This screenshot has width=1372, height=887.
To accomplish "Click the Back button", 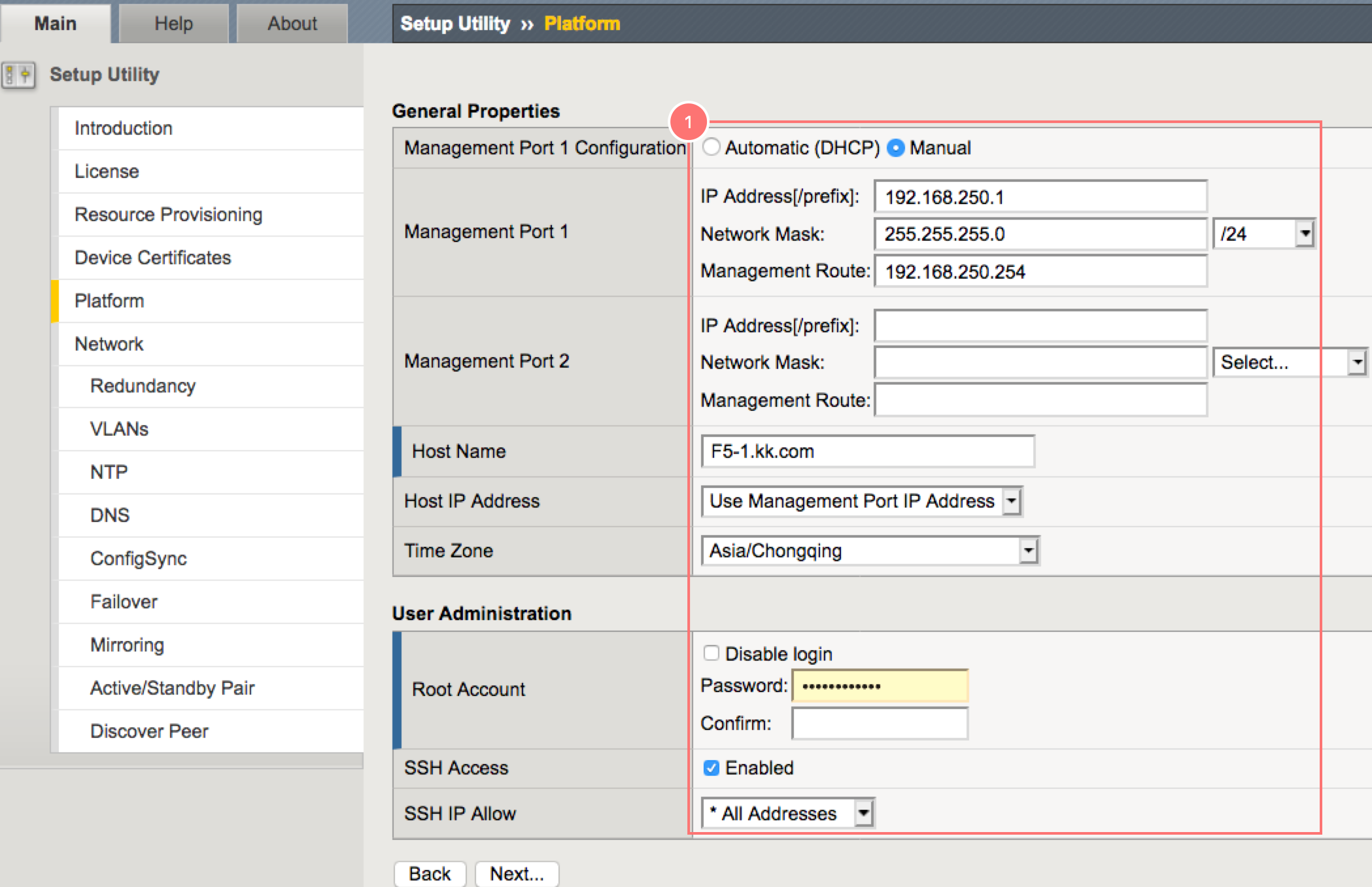I will pos(430,874).
